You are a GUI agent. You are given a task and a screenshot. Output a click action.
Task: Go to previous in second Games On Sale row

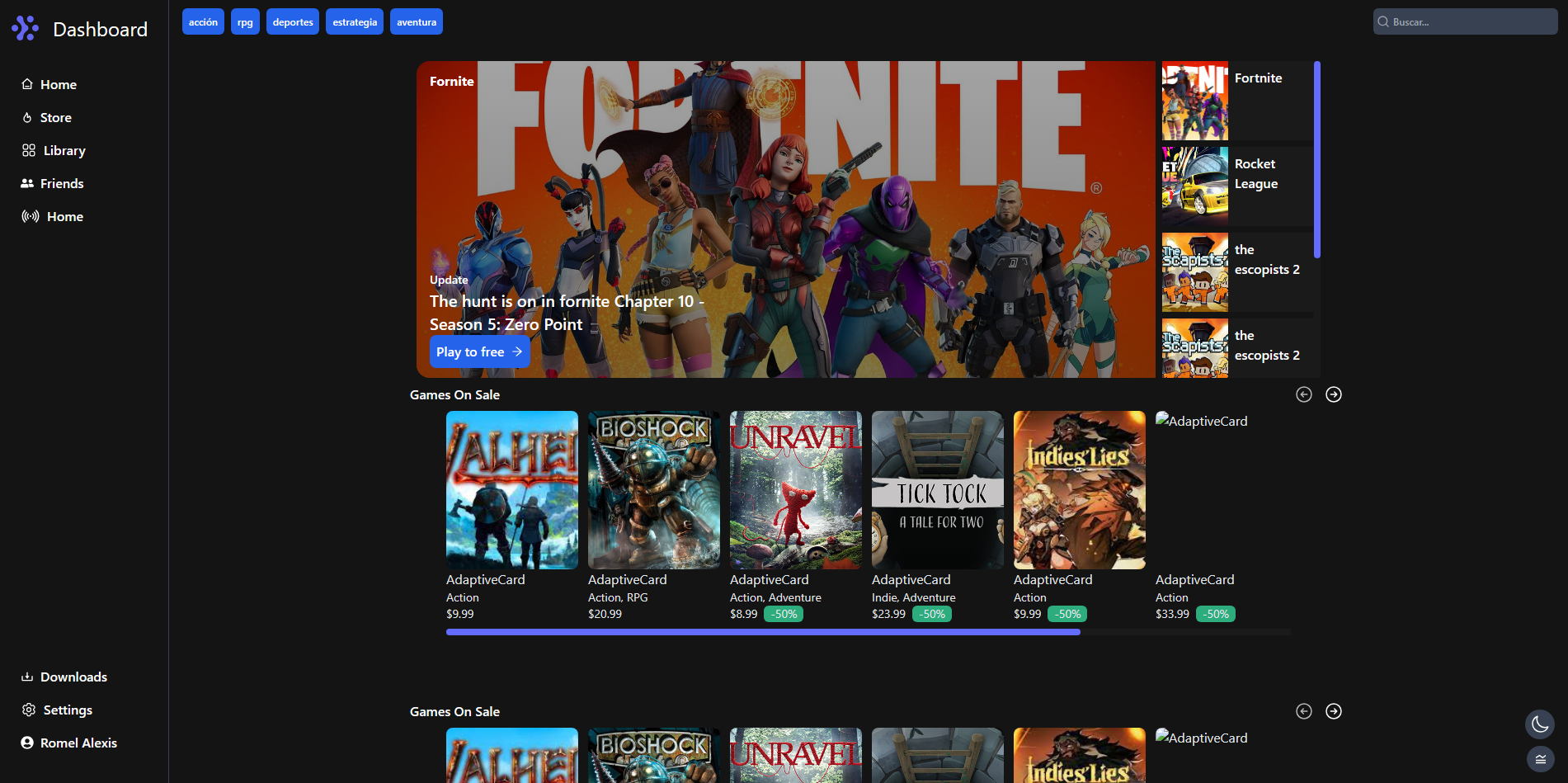coord(1304,711)
